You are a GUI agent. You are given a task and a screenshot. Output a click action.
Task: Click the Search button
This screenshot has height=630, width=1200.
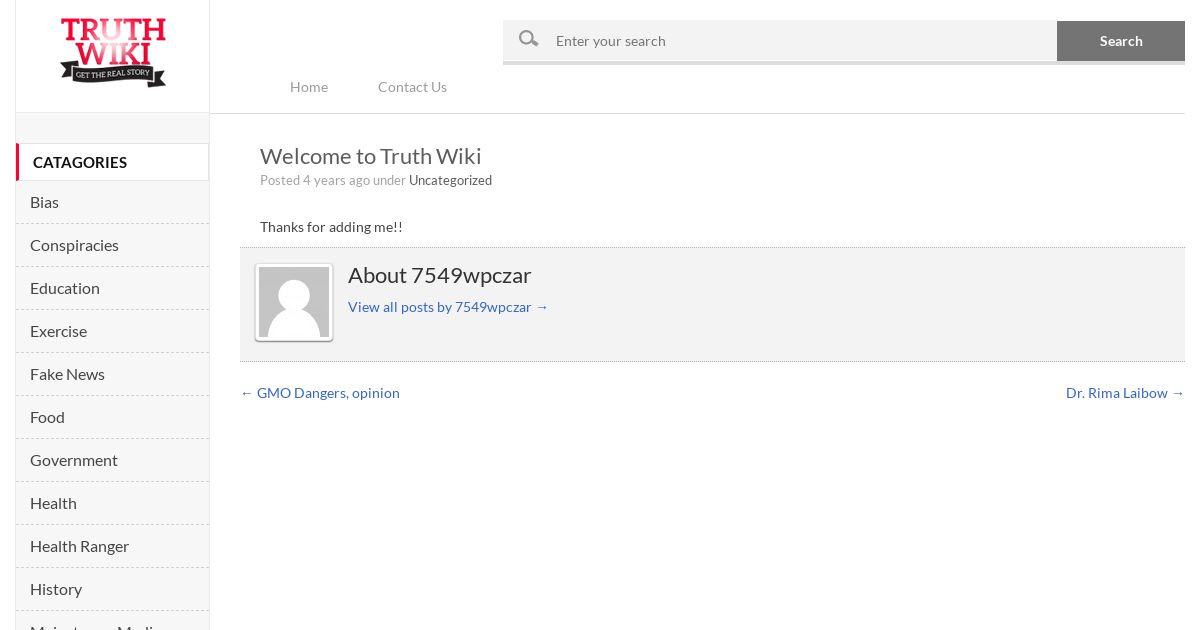click(1121, 41)
